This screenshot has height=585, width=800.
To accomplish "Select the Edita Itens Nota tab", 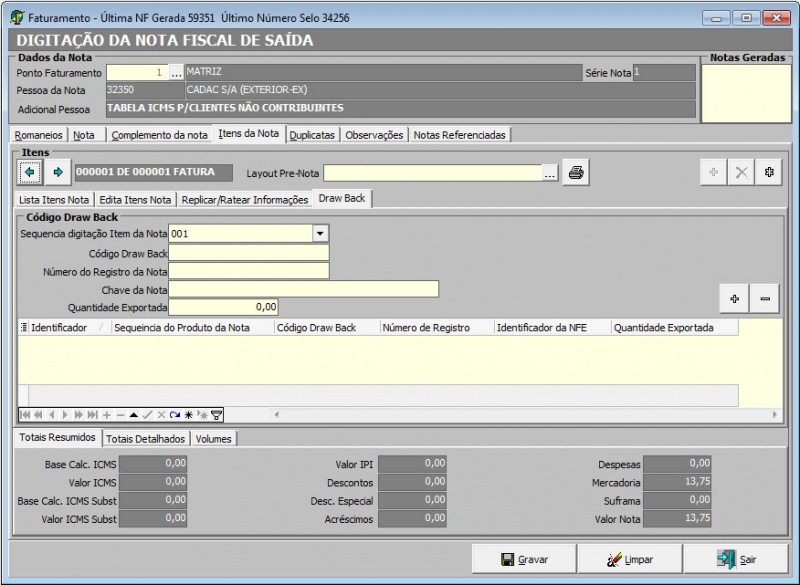I will [x=135, y=199].
